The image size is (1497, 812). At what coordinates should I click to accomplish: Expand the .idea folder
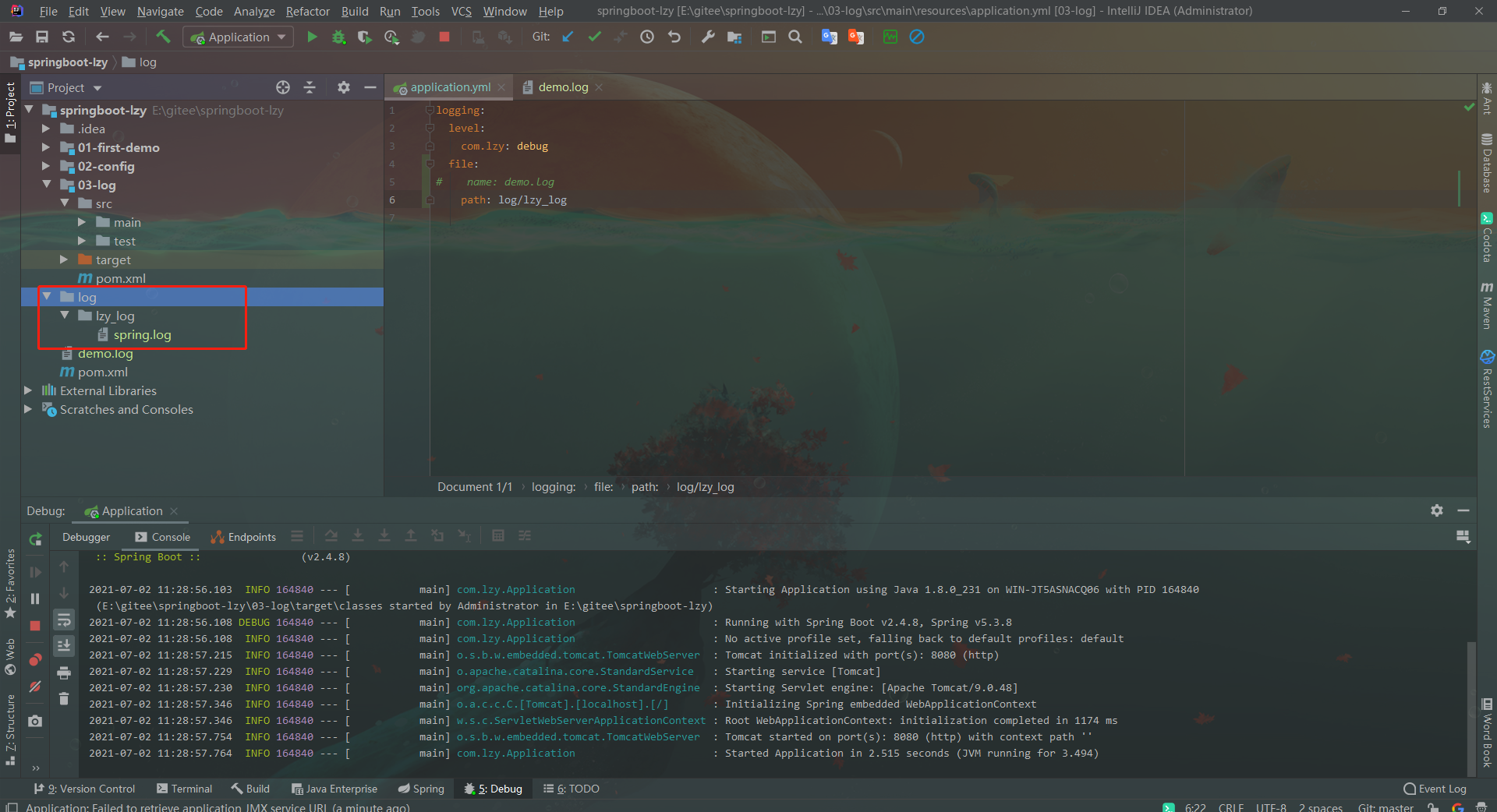coord(46,129)
